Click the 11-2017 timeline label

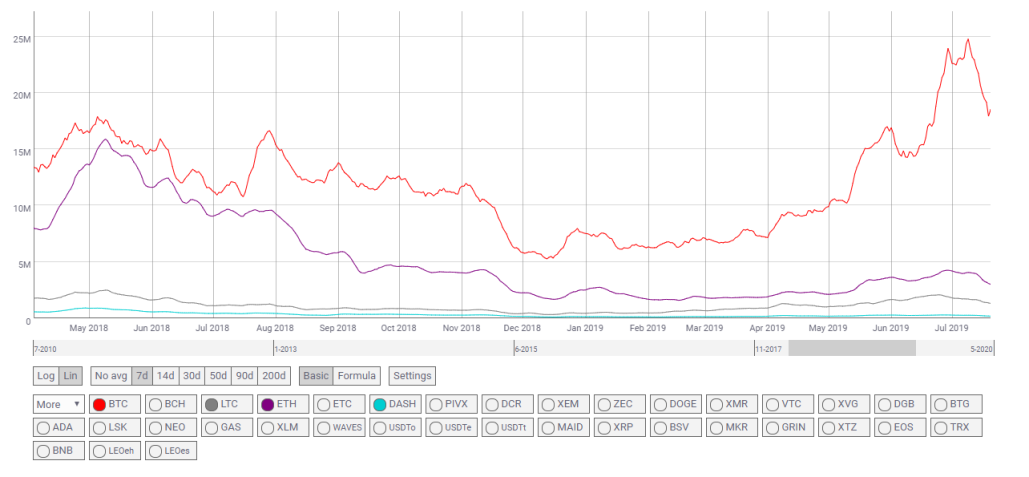tap(769, 350)
